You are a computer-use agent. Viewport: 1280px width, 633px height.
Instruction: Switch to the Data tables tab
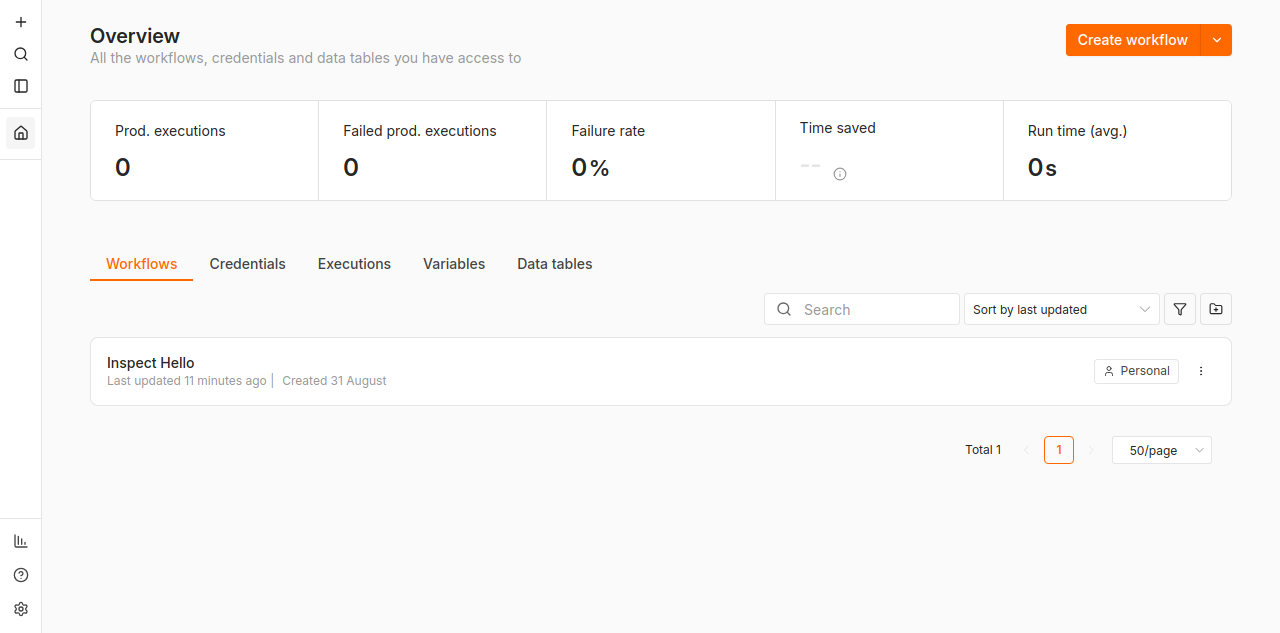[x=554, y=264]
